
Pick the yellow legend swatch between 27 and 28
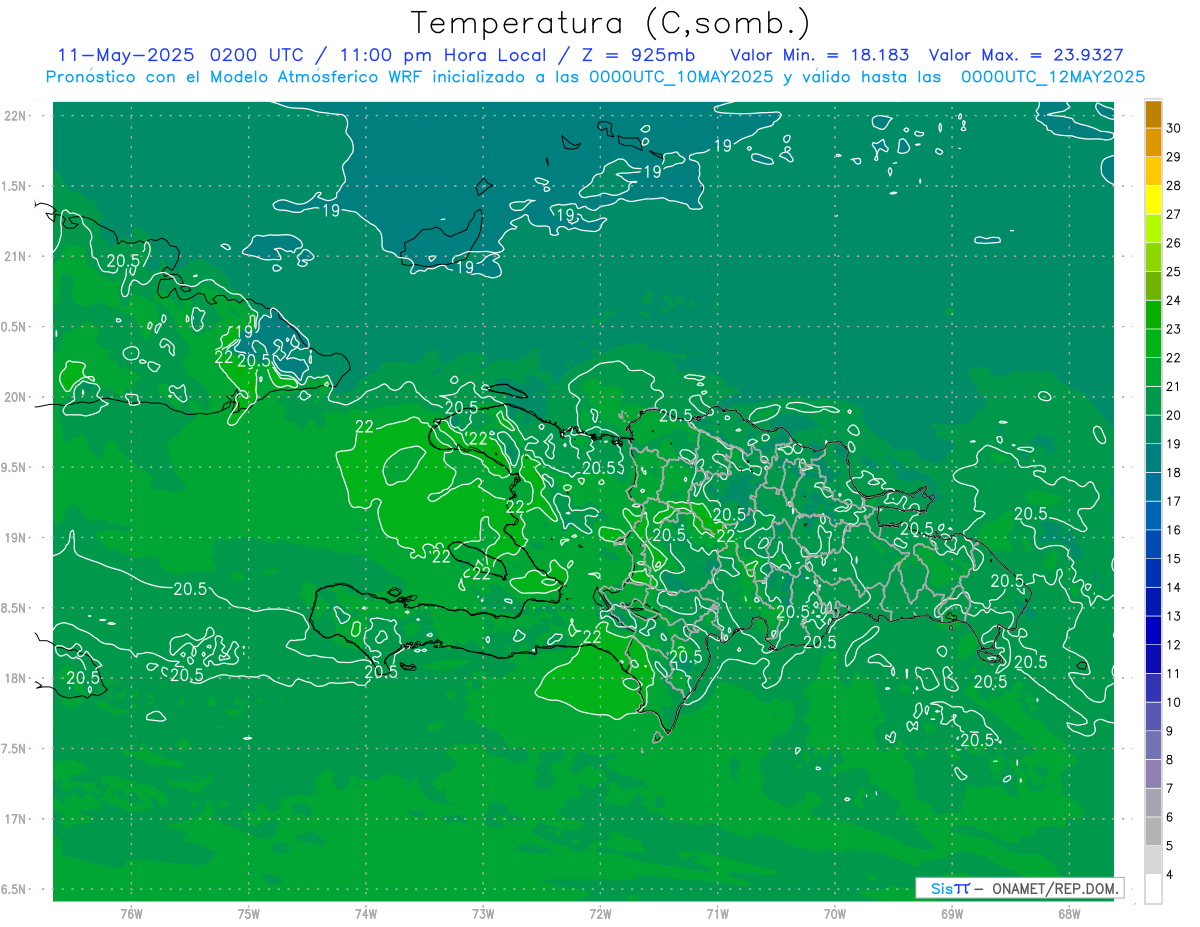(x=1153, y=200)
